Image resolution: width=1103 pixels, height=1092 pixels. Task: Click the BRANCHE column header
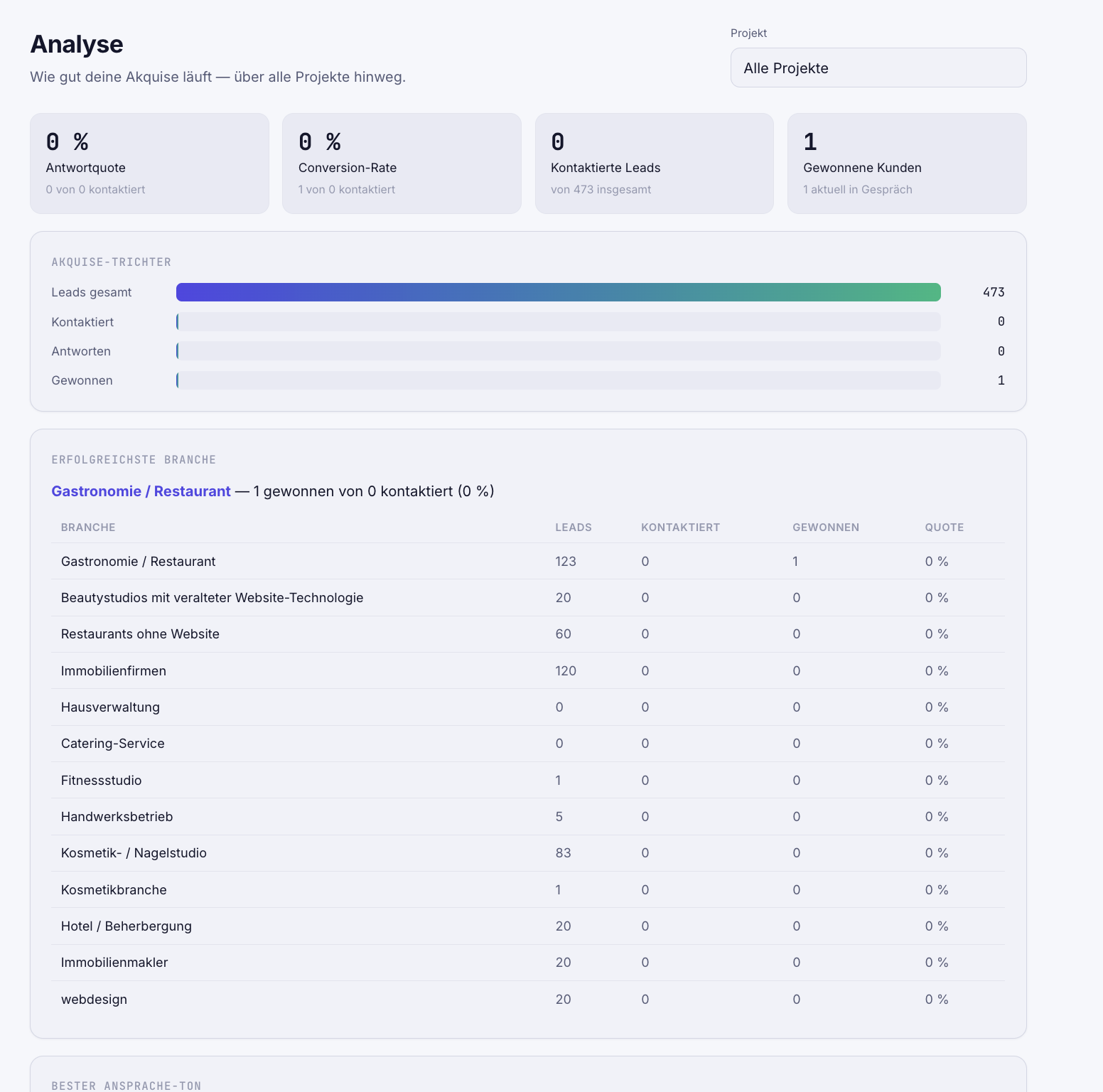[x=88, y=528]
